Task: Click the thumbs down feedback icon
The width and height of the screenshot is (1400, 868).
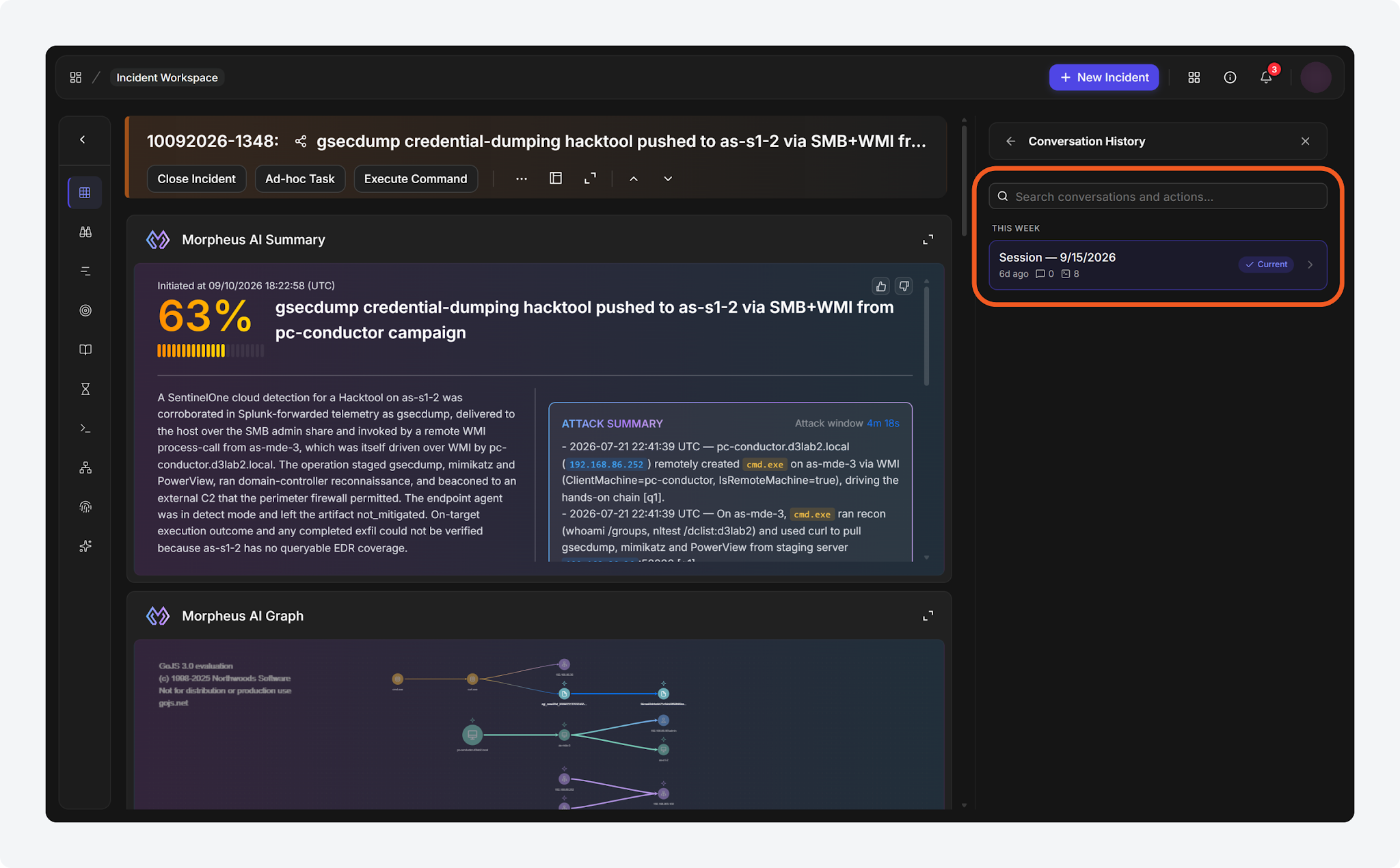Action: click(x=904, y=286)
